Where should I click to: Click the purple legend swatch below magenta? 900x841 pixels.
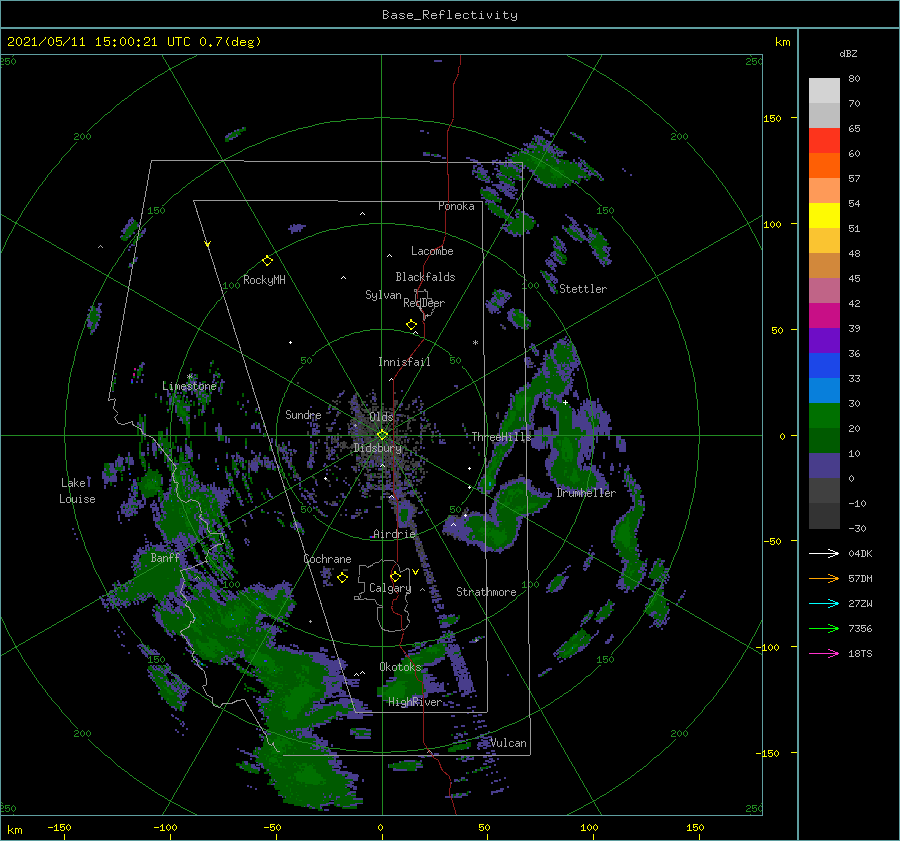click(824, 341)
